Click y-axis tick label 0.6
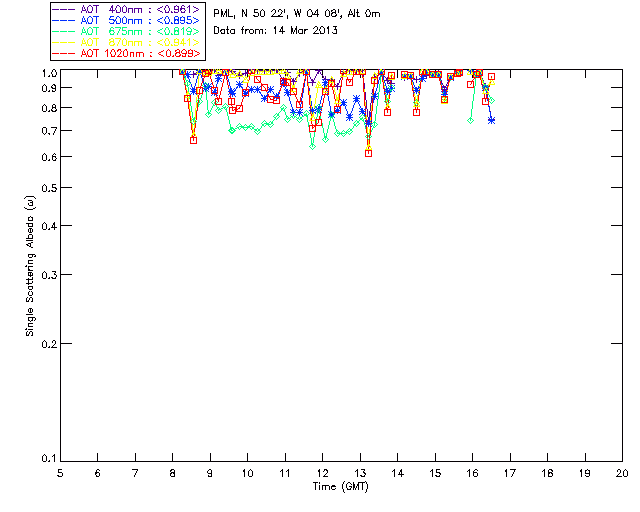The image size is (640, 512). [x=49, y=157]
